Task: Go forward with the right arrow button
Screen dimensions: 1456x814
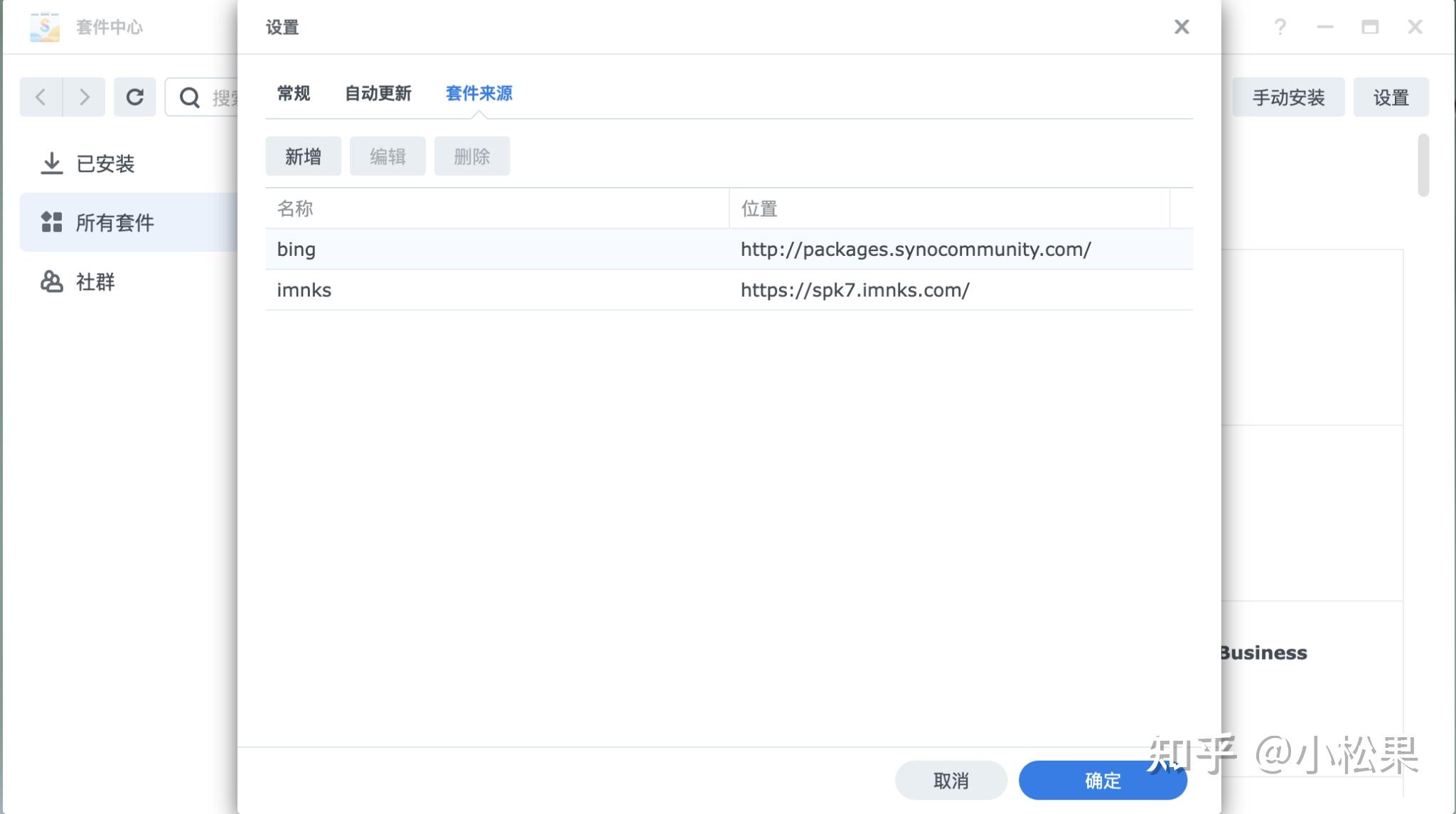Action: (84, 97)
